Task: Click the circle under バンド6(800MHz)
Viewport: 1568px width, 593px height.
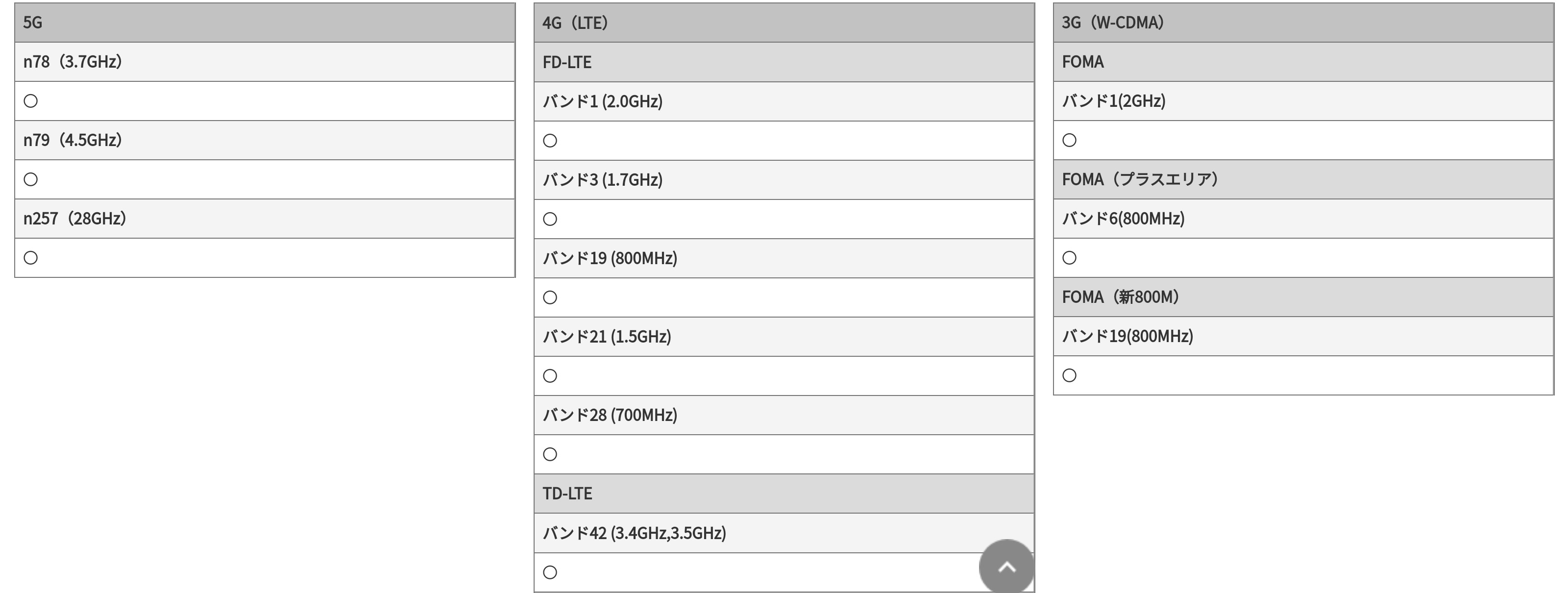Action: click(1069, 258)
